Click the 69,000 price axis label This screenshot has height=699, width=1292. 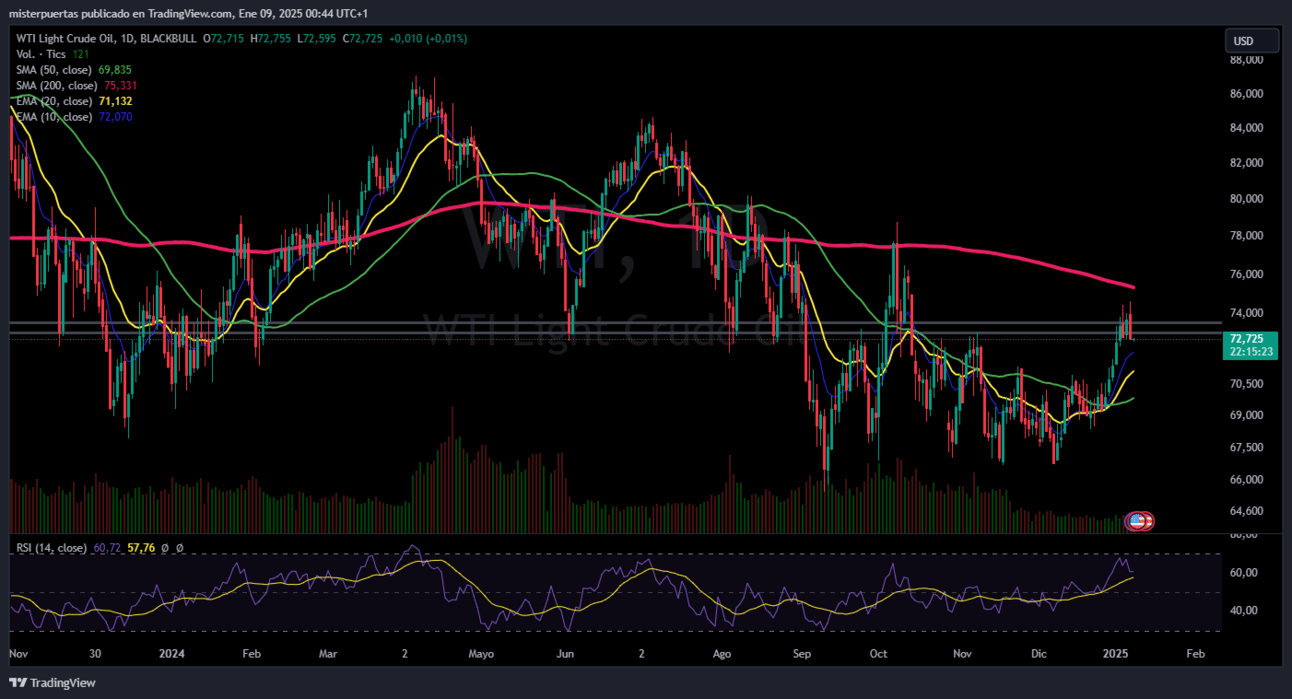[x=1247, y=415]
